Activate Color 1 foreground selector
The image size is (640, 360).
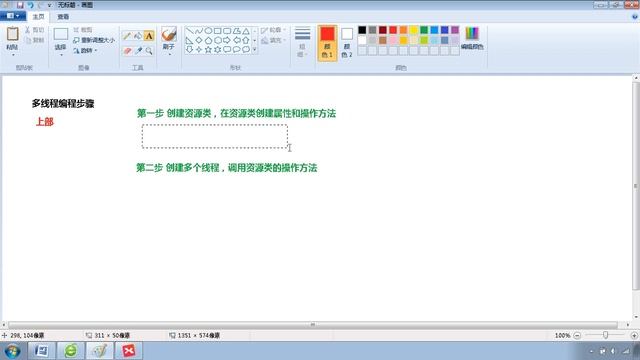pyautogui.click(x=327, y=42)
